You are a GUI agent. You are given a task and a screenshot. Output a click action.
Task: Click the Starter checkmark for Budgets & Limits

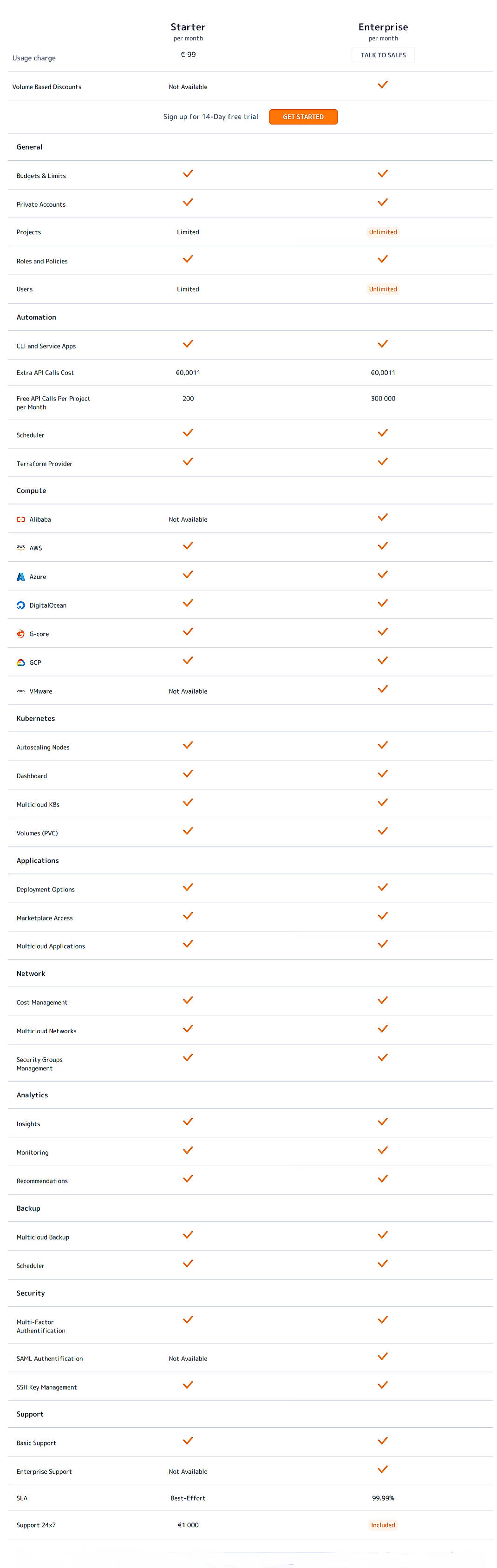pos(187,174)
